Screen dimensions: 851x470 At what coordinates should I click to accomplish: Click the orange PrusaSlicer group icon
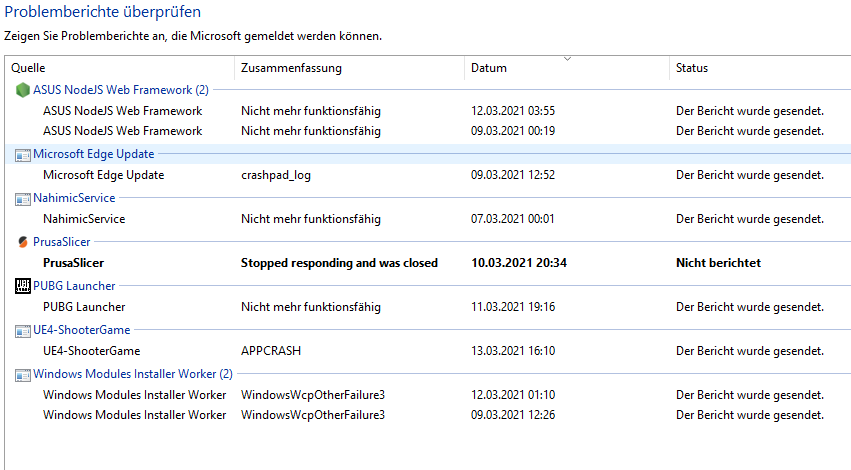(x=23, y=242)
